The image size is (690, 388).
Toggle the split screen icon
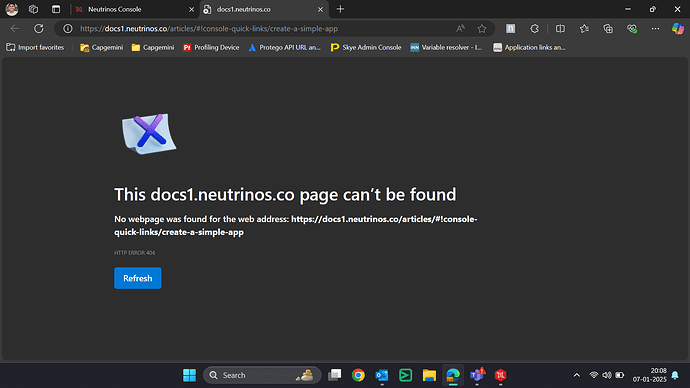tap(560, 29)
